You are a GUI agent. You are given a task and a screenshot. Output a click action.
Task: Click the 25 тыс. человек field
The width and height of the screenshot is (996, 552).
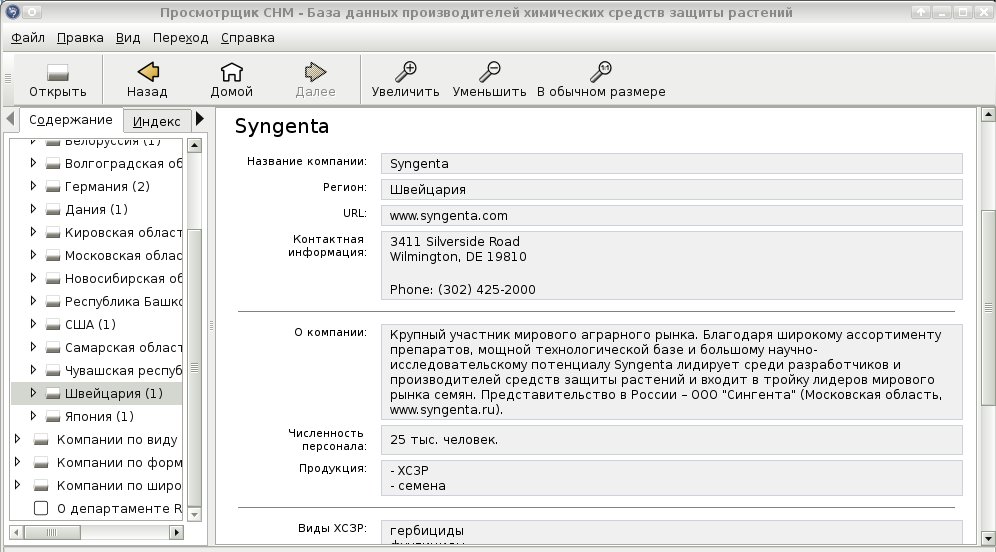pyautogui.click(x=671, y=440)
